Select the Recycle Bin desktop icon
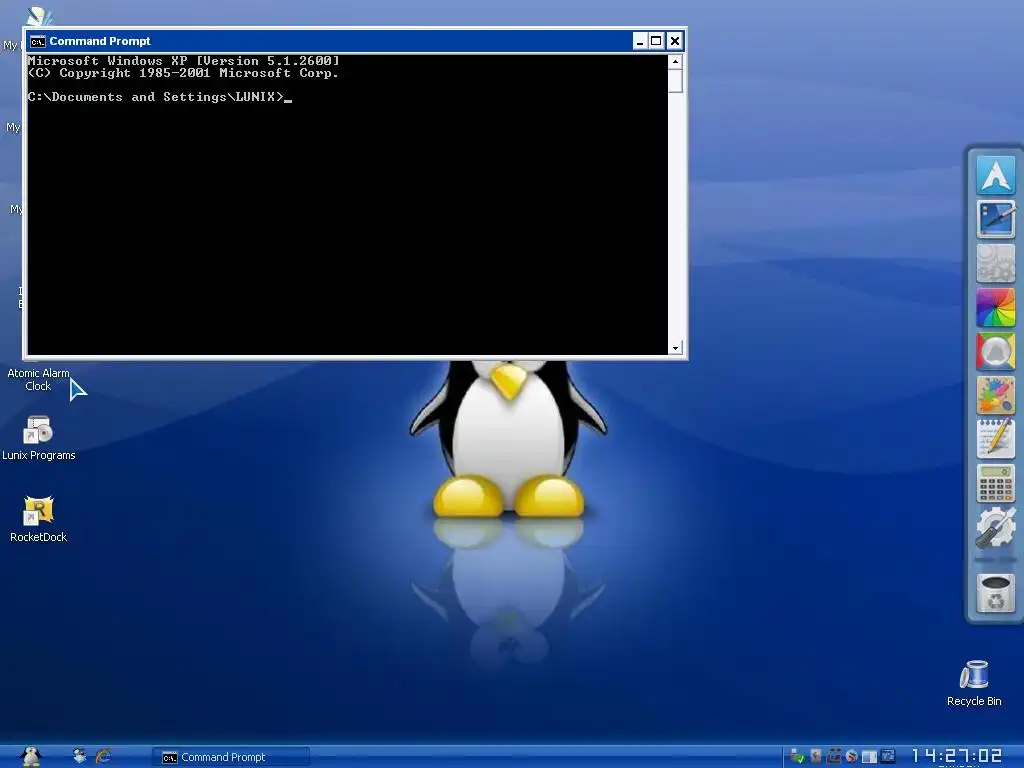This screenshot has height=768, width=1024. coord(974,683)
